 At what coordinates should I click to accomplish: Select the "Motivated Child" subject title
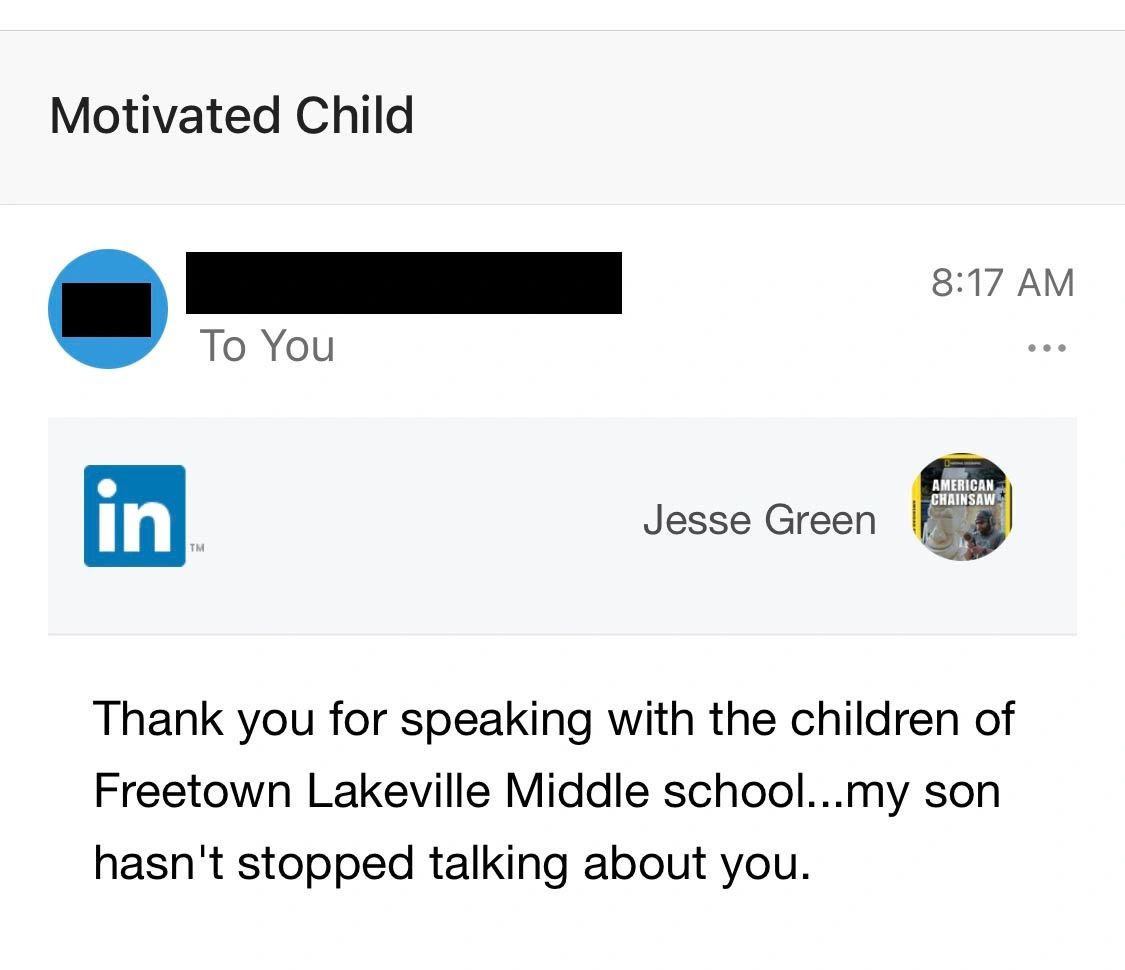[231, 115]
